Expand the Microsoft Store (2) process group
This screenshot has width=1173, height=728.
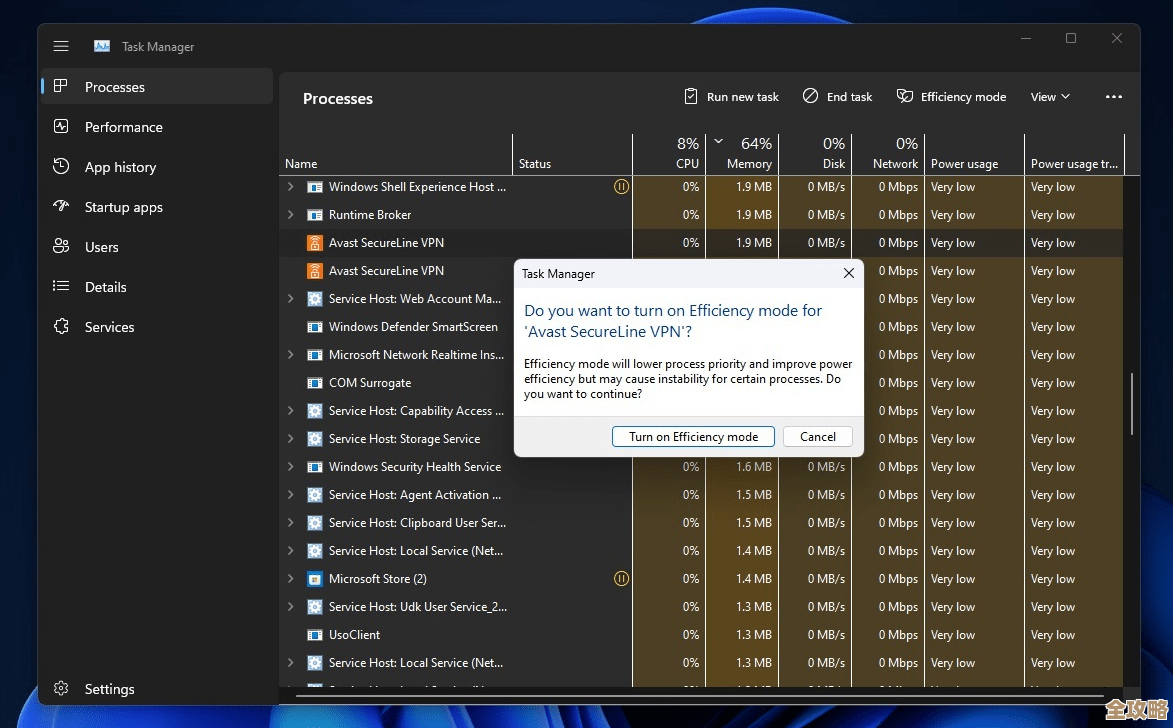tap(291, 579)
